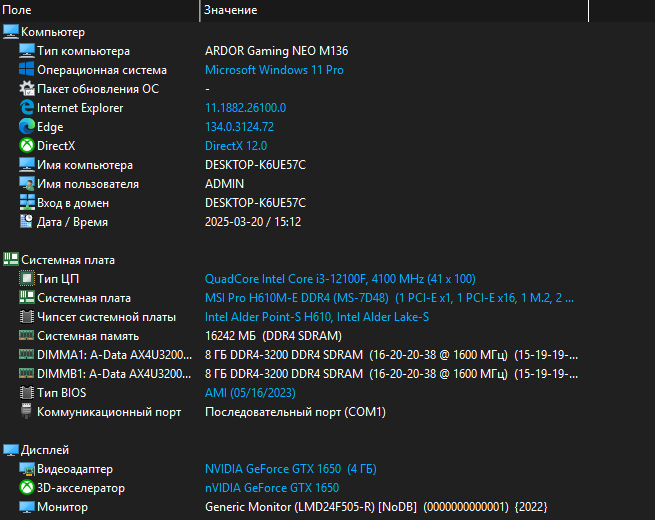Click the Системная память RAM icon
This screenshot has height=520, width=655.
[x=27, y=335]
